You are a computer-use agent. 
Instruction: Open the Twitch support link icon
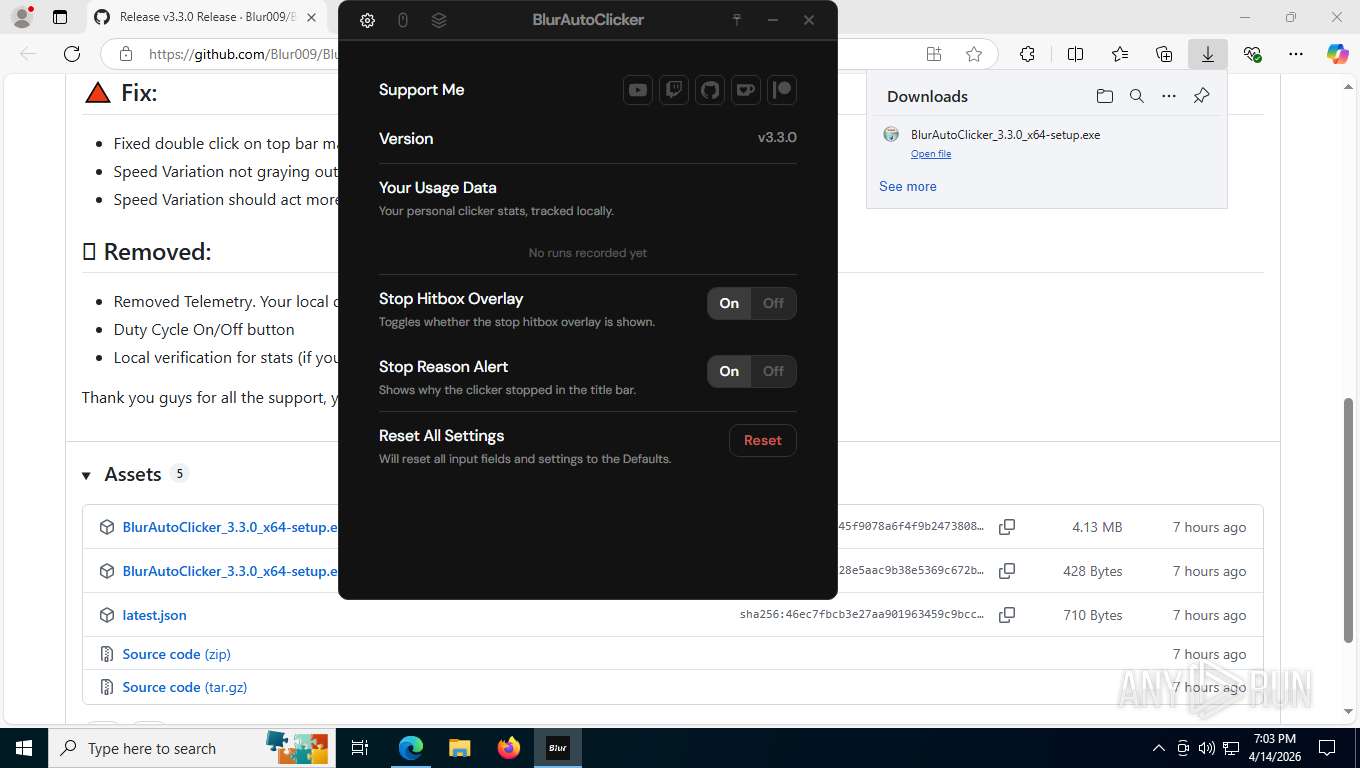pos(674,90)
